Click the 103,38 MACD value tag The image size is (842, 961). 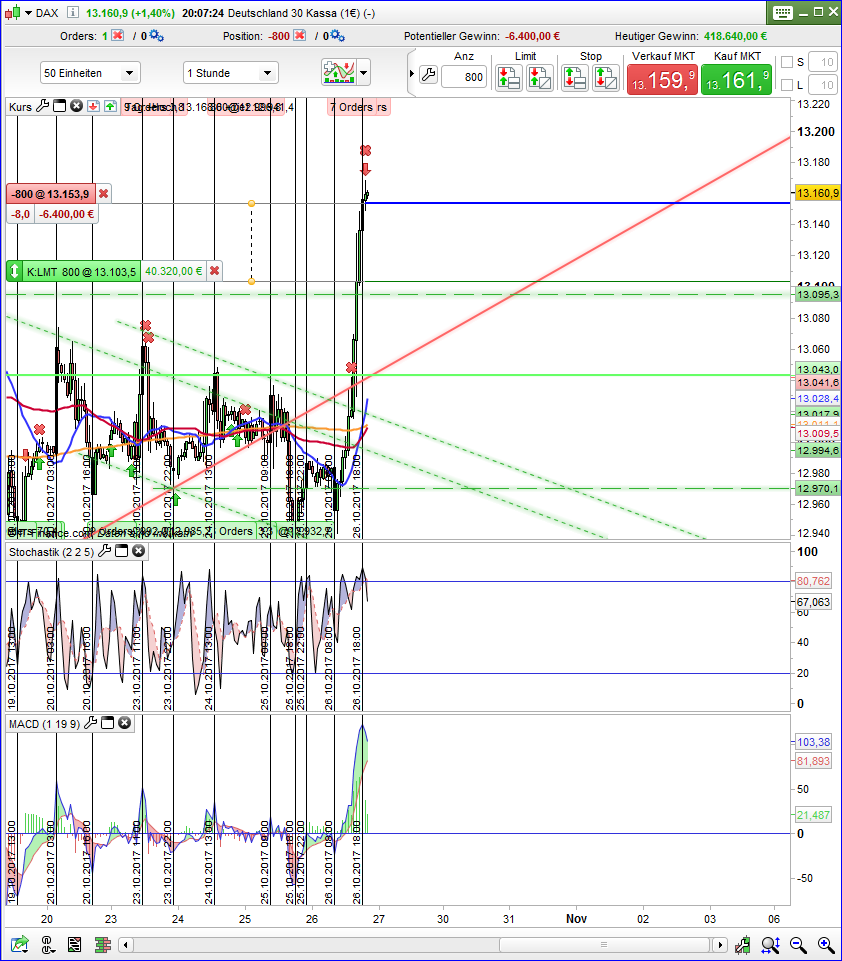[x=813, y=742]
